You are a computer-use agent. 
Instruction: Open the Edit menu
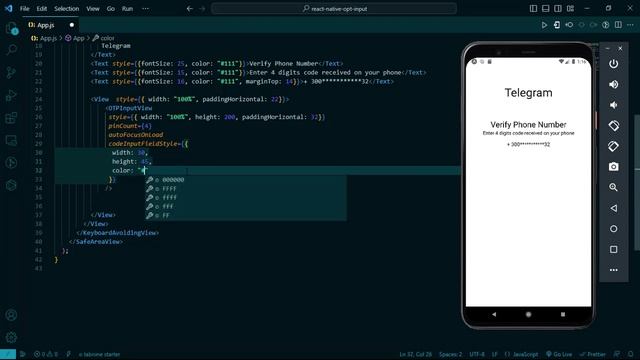(x=42, y=9)
